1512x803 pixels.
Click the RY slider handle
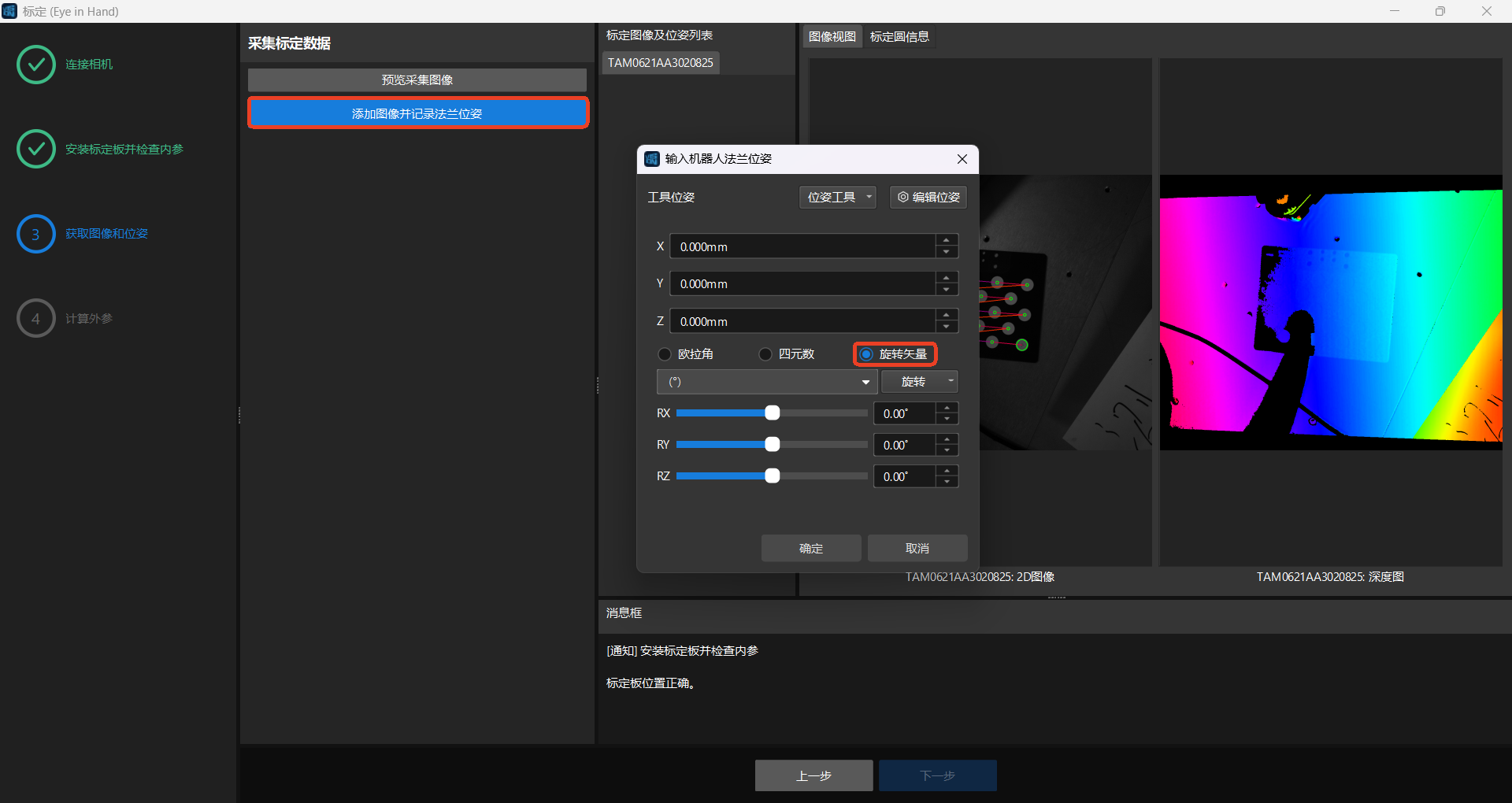pyautogui.click(x=773, y=445)
